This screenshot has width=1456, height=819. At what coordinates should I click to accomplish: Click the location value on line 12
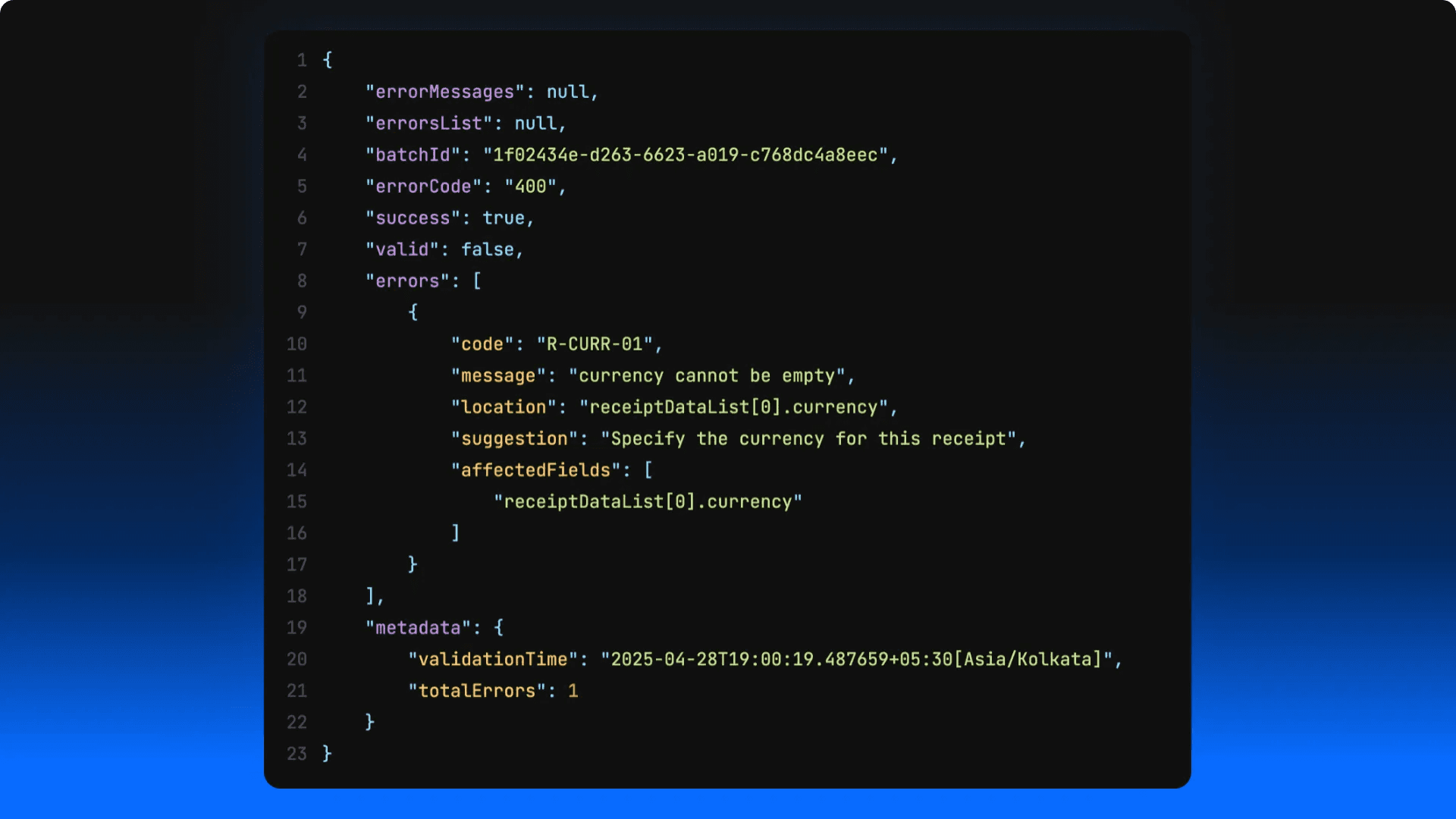tap(733, 407)
